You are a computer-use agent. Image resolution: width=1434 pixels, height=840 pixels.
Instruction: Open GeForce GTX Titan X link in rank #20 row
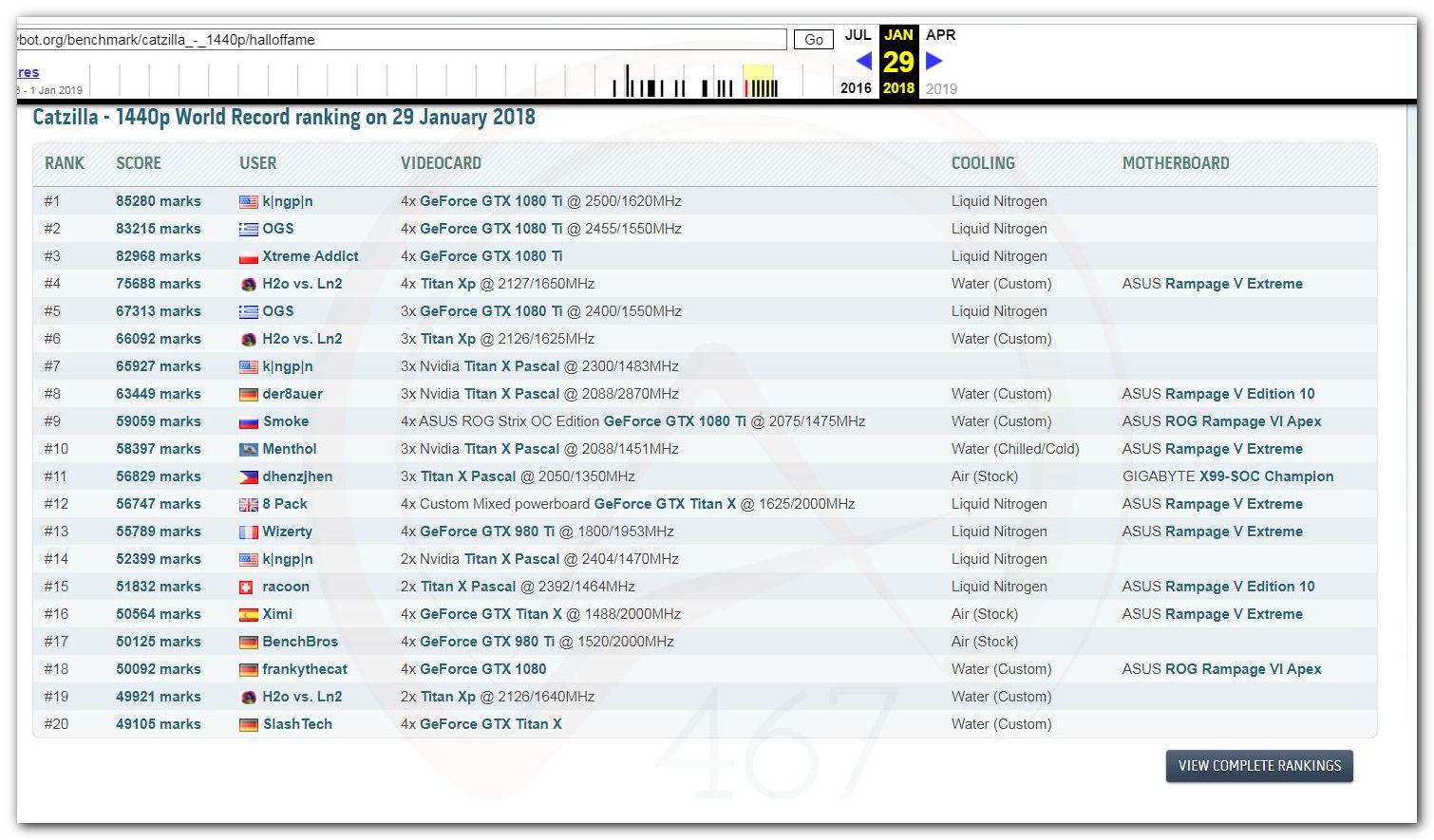coord(491,724)
